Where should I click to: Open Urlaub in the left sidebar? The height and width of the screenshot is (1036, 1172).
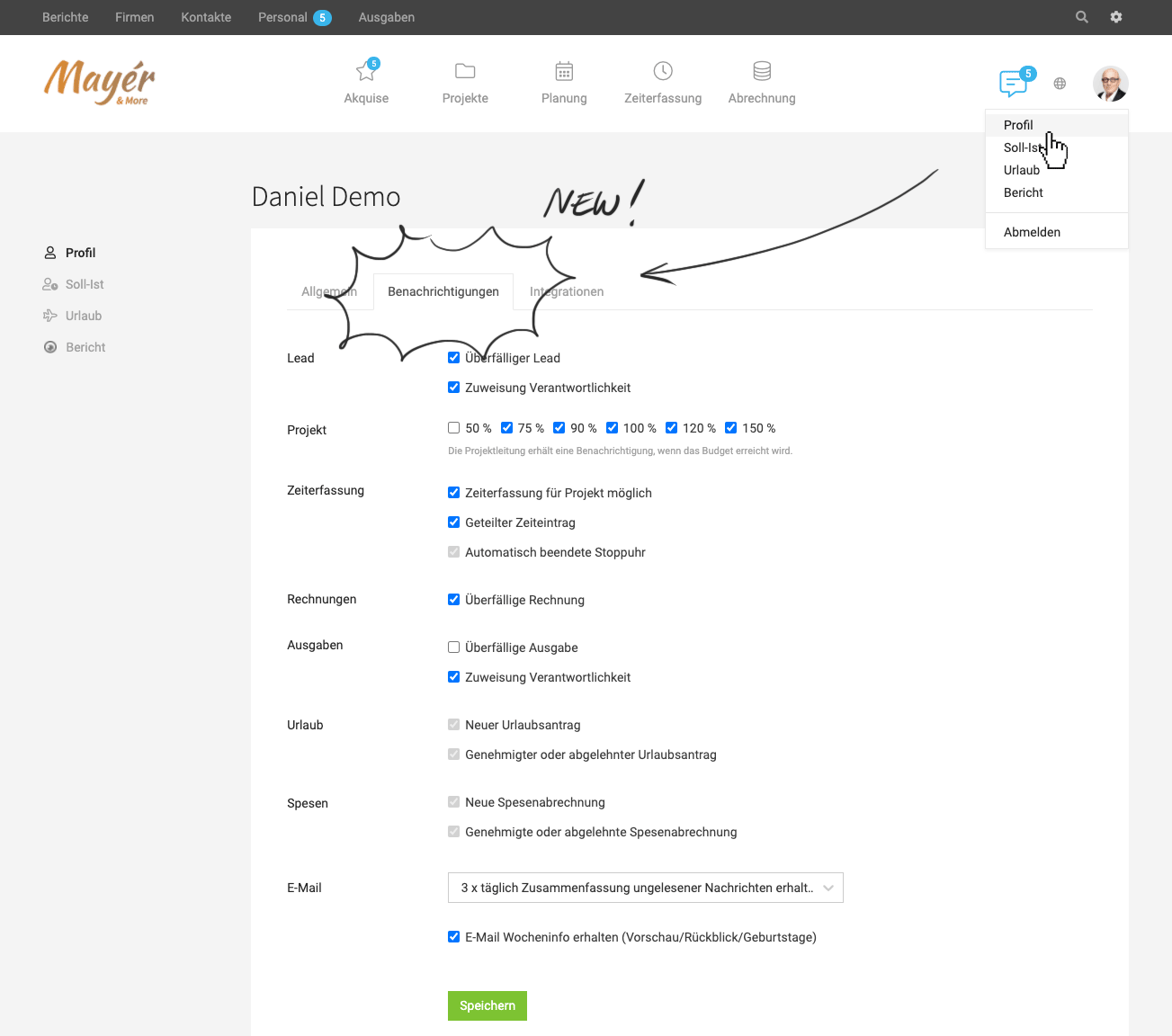click(84, 316)
